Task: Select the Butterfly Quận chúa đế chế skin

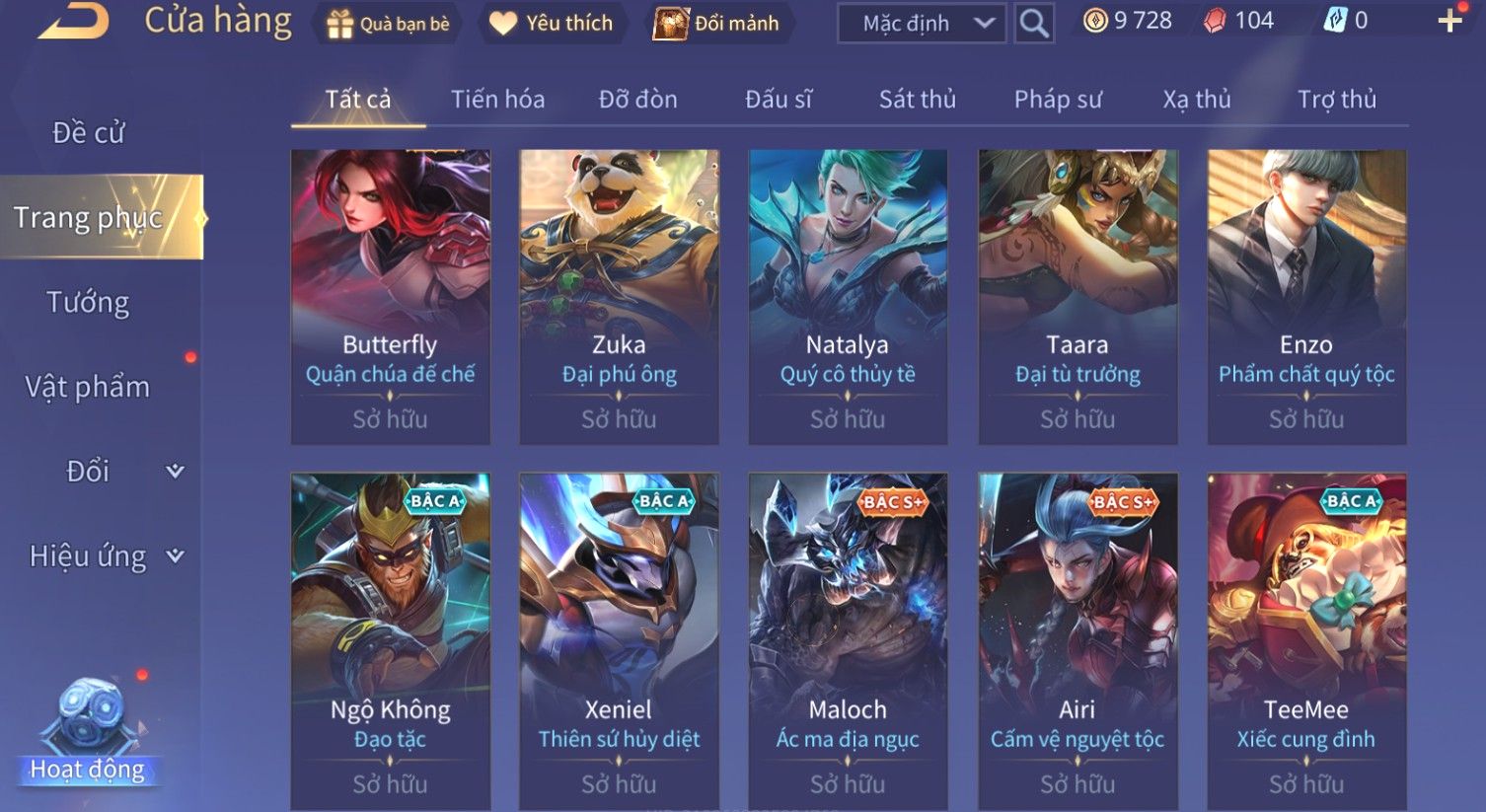Action: (x=391, y=297)
